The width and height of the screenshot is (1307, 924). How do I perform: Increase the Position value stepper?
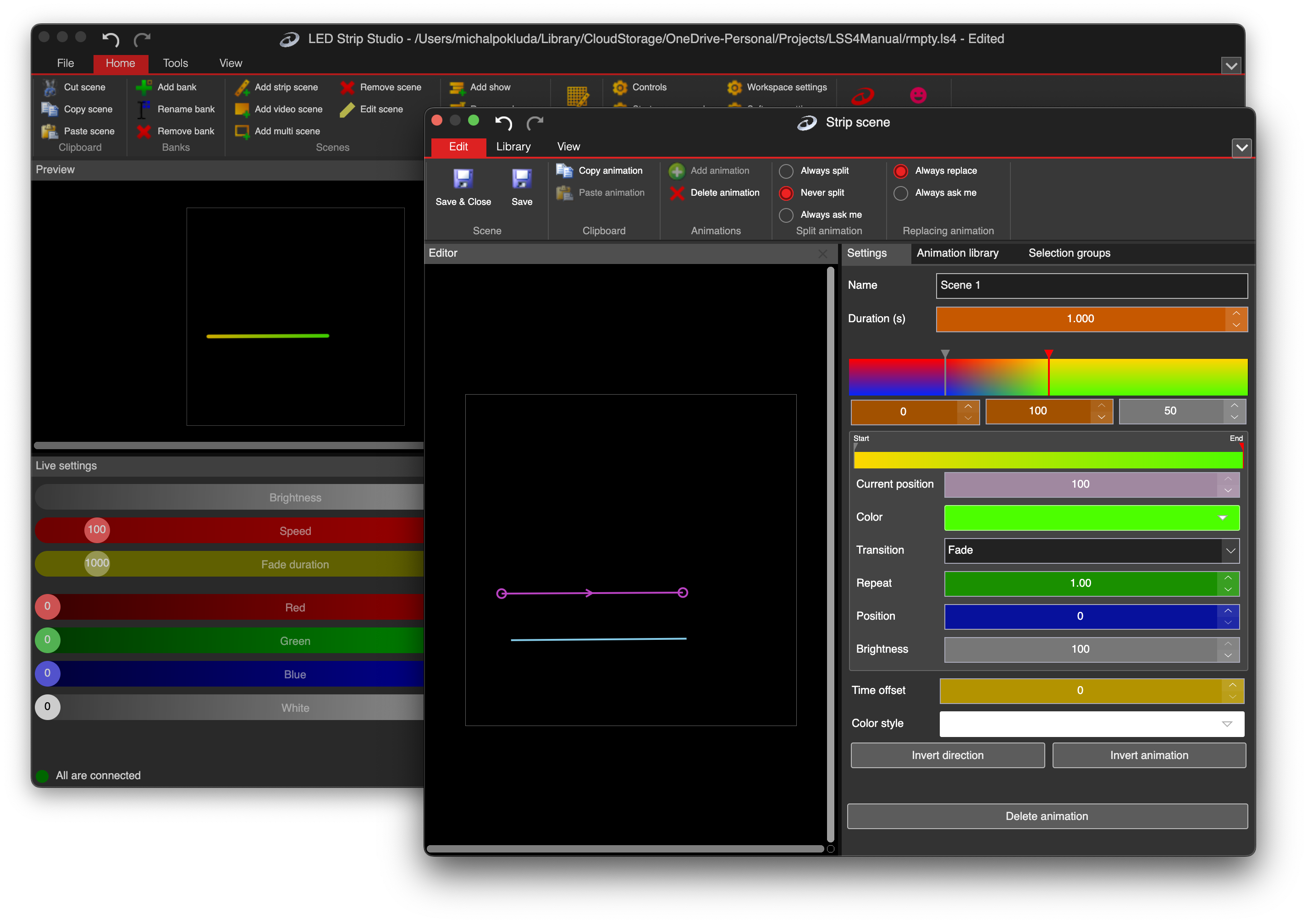click(x=1229, y=611)
